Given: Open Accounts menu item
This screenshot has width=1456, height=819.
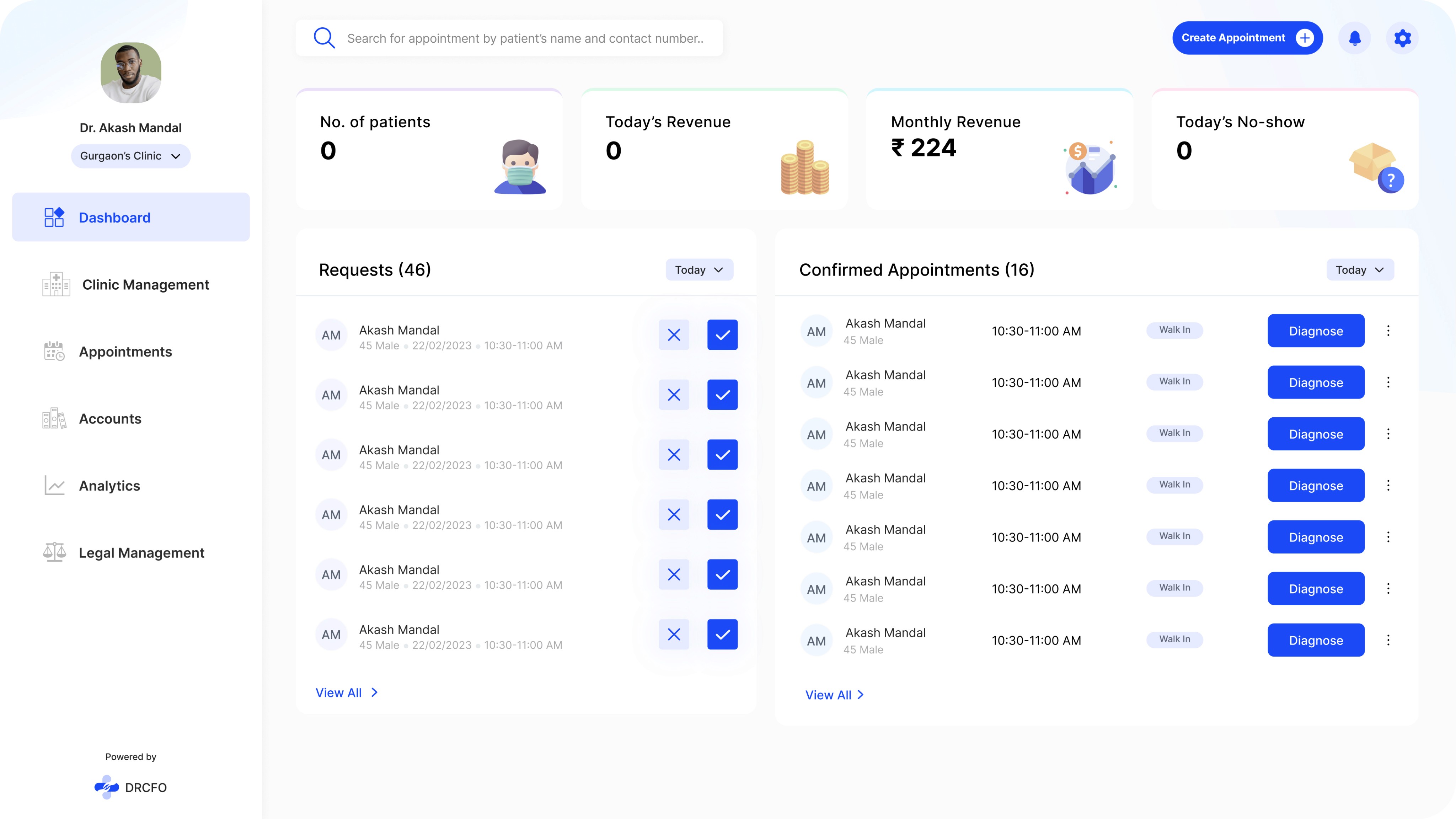Looking at the screenshot, I should [109, 419].
